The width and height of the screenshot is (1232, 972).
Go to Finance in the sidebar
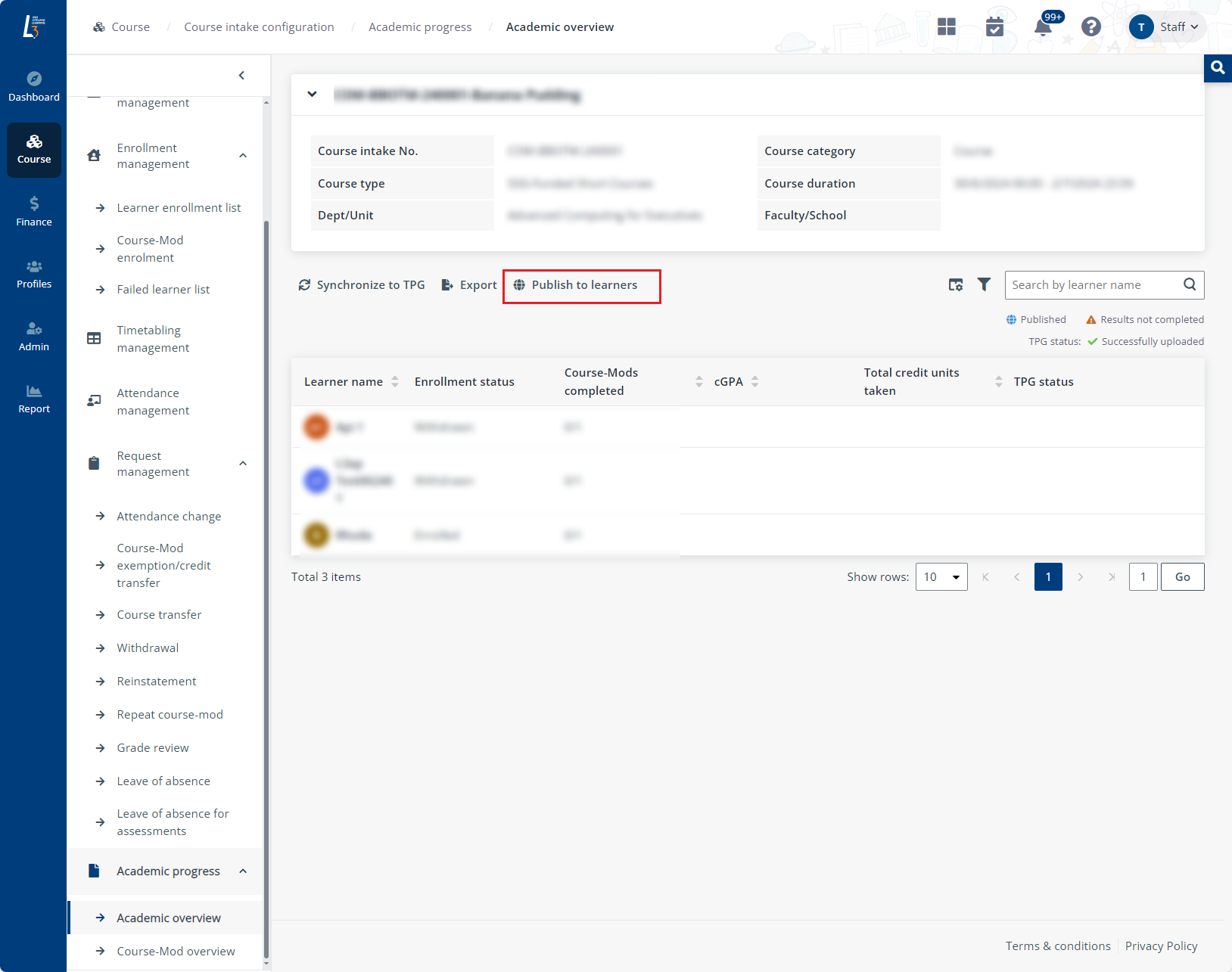(x=34, y=211)
